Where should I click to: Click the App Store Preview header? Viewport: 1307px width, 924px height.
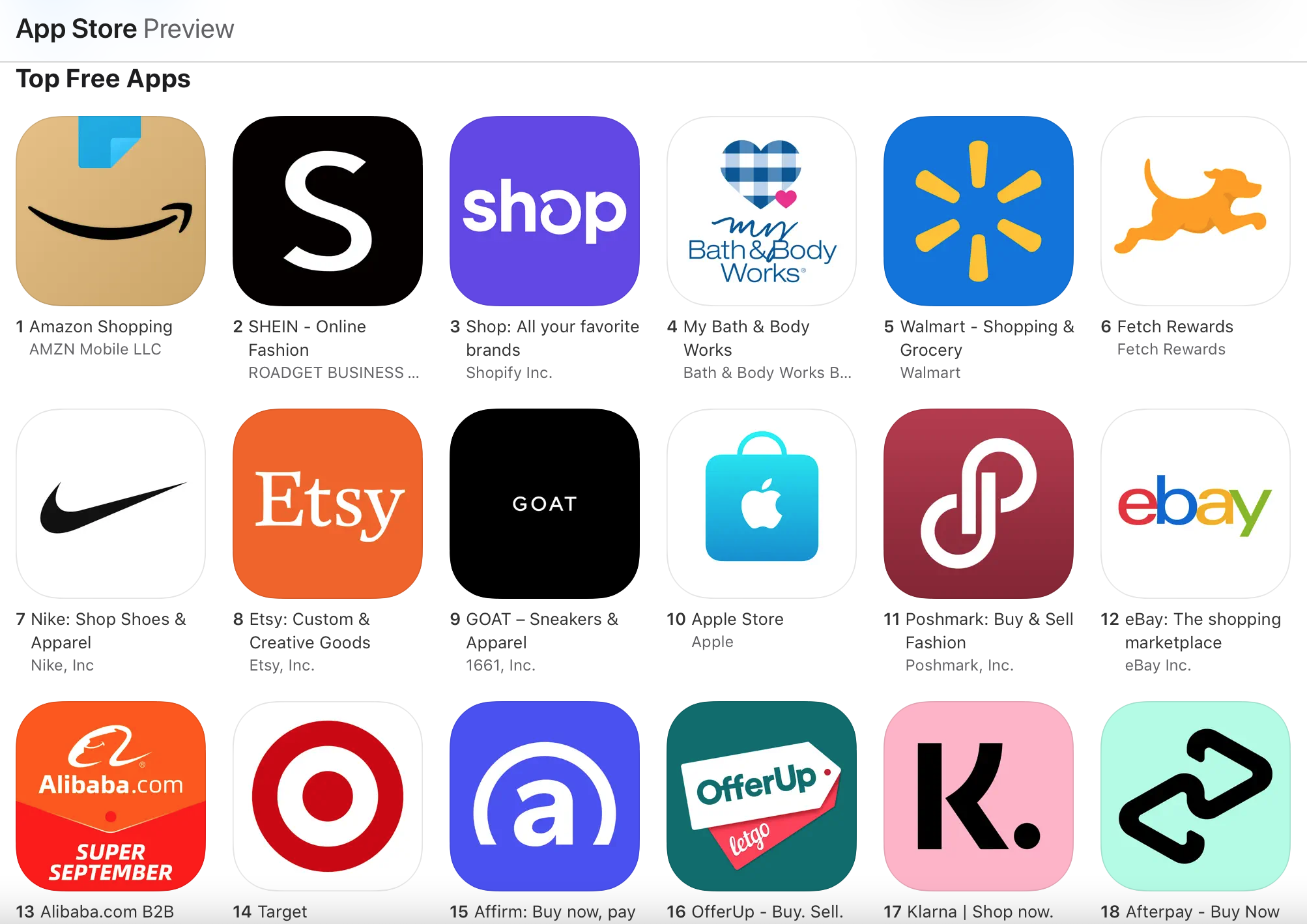pyautogui.click(x=125, y=29)
